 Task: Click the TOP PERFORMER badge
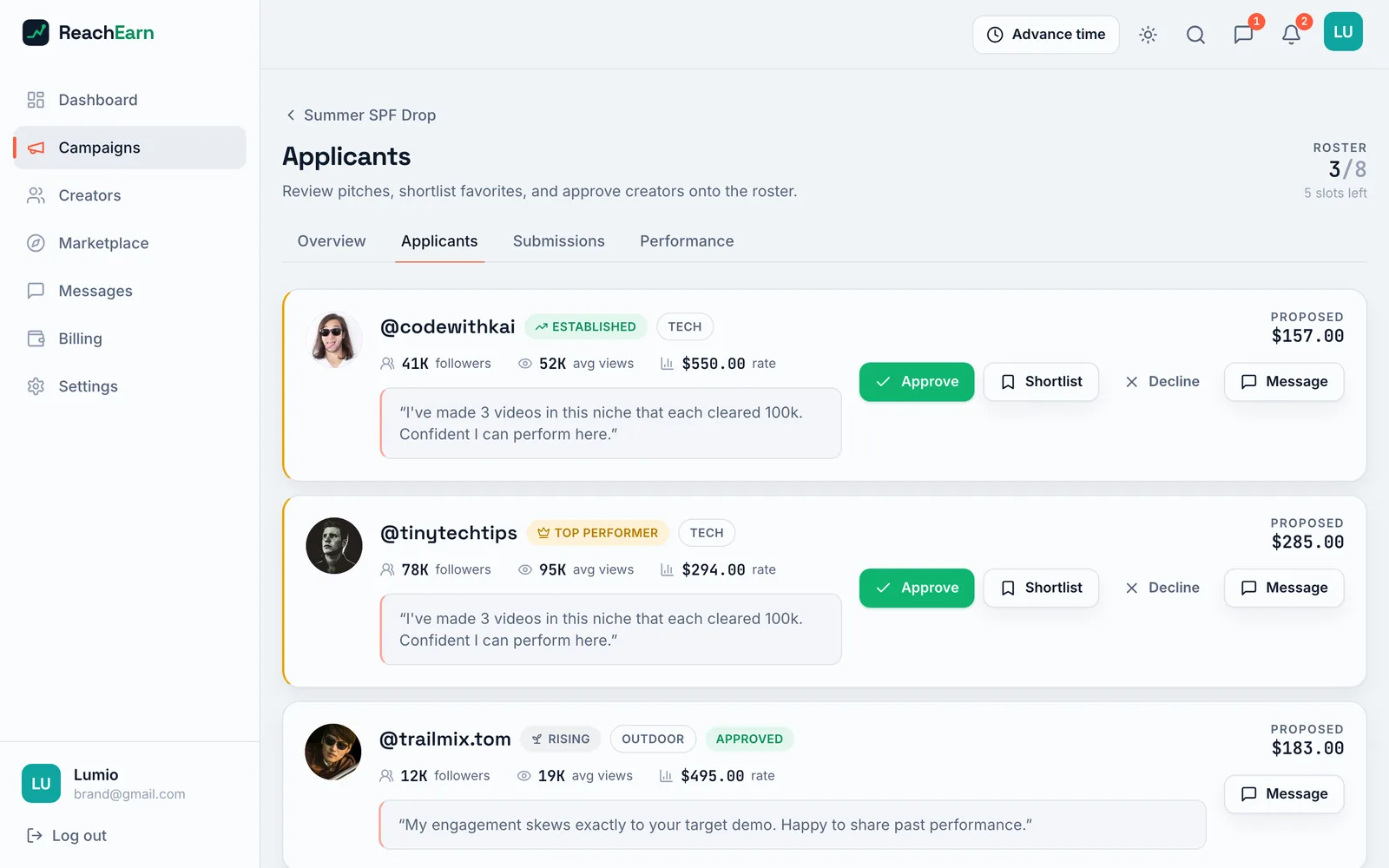click(597, 533)
